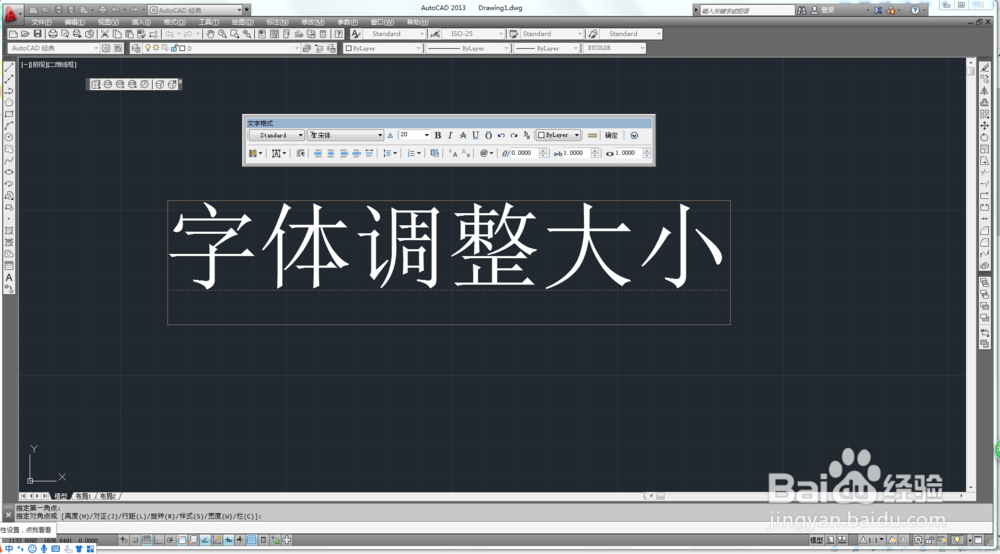Align text left in text toolbar
The width and height of the screenshot is (1000, 554).
pyautogui.click(x=318, y=153)
